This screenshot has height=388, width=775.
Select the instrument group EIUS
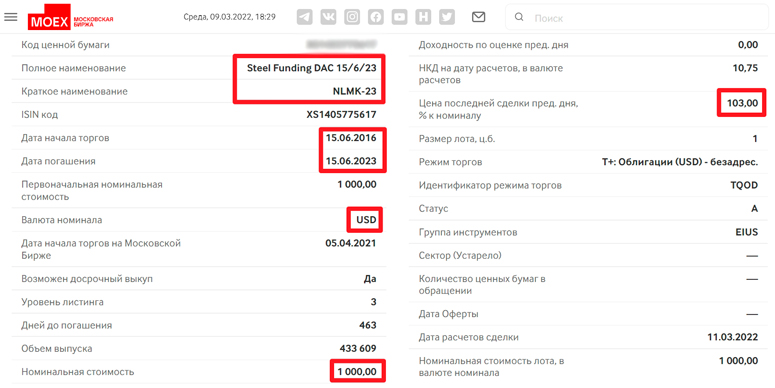747,232
